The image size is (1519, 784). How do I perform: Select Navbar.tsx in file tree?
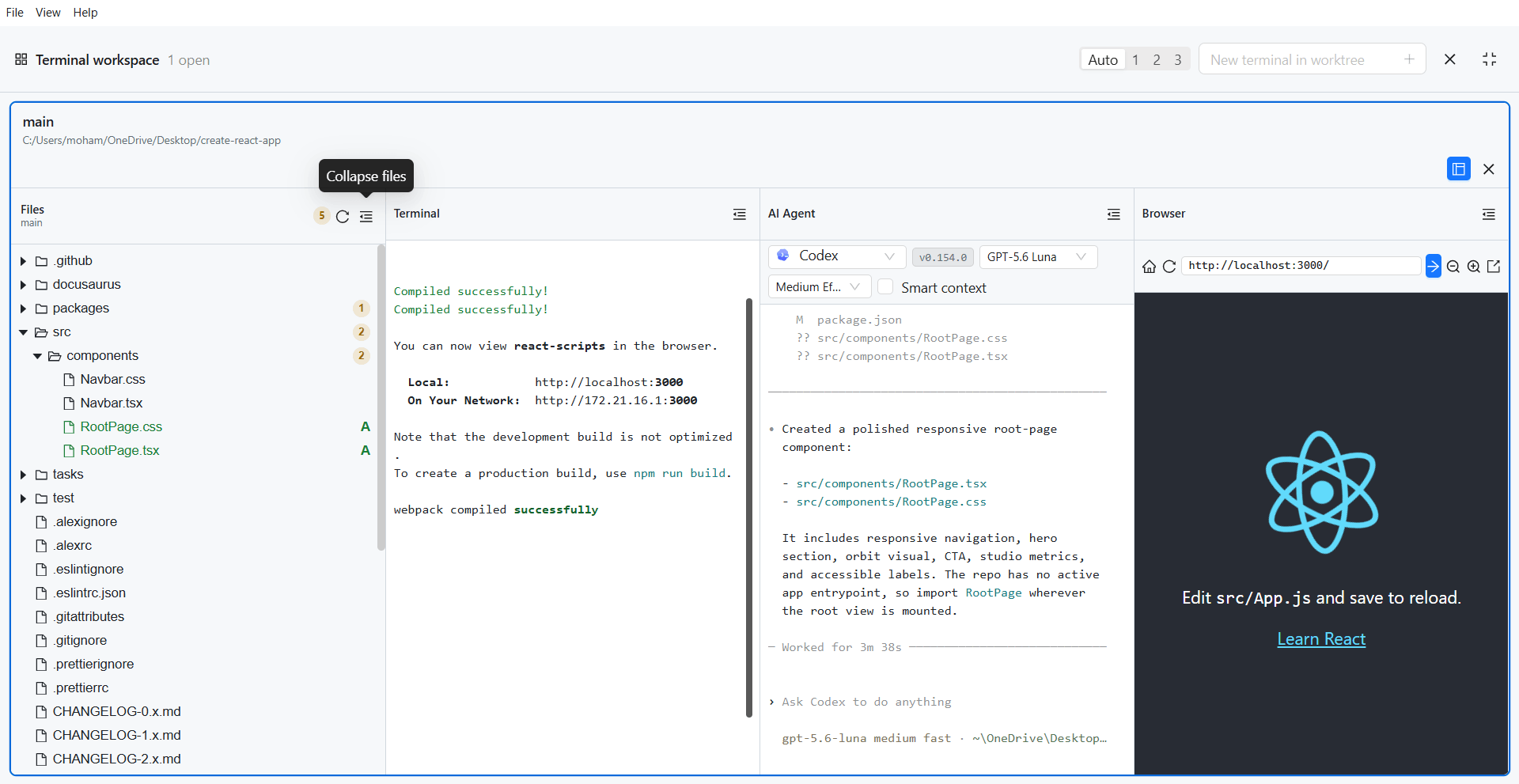click(x=112, y=403)
